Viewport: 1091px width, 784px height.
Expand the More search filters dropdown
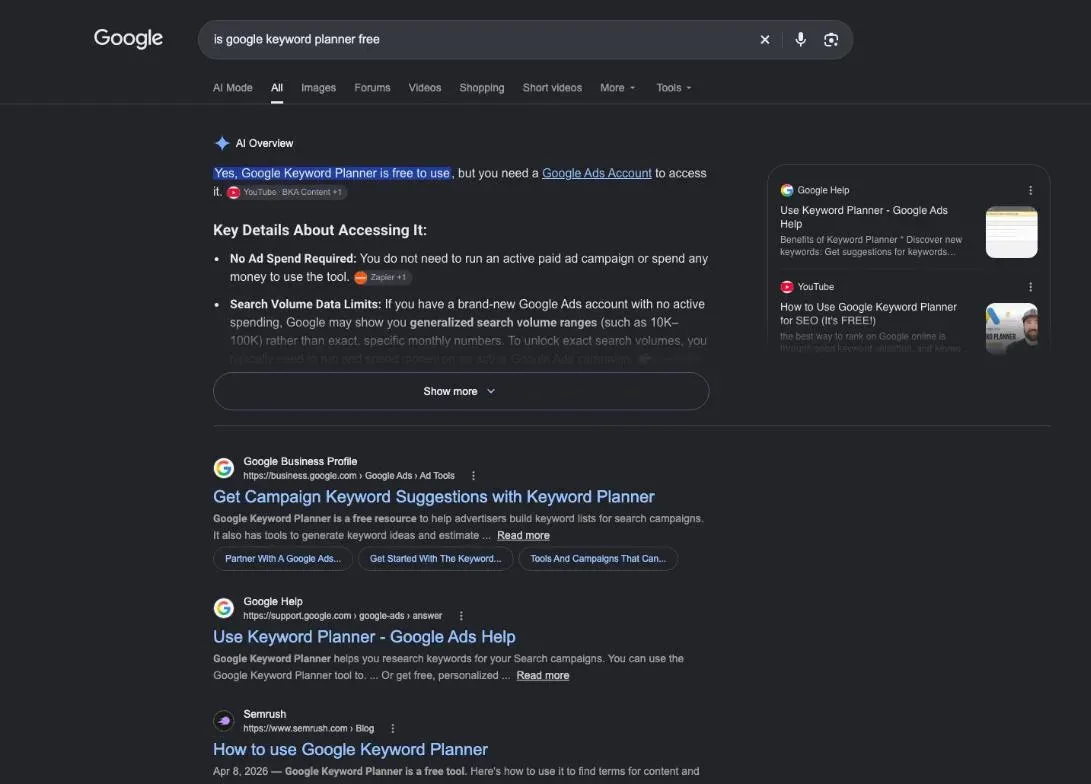coord(618,88)
